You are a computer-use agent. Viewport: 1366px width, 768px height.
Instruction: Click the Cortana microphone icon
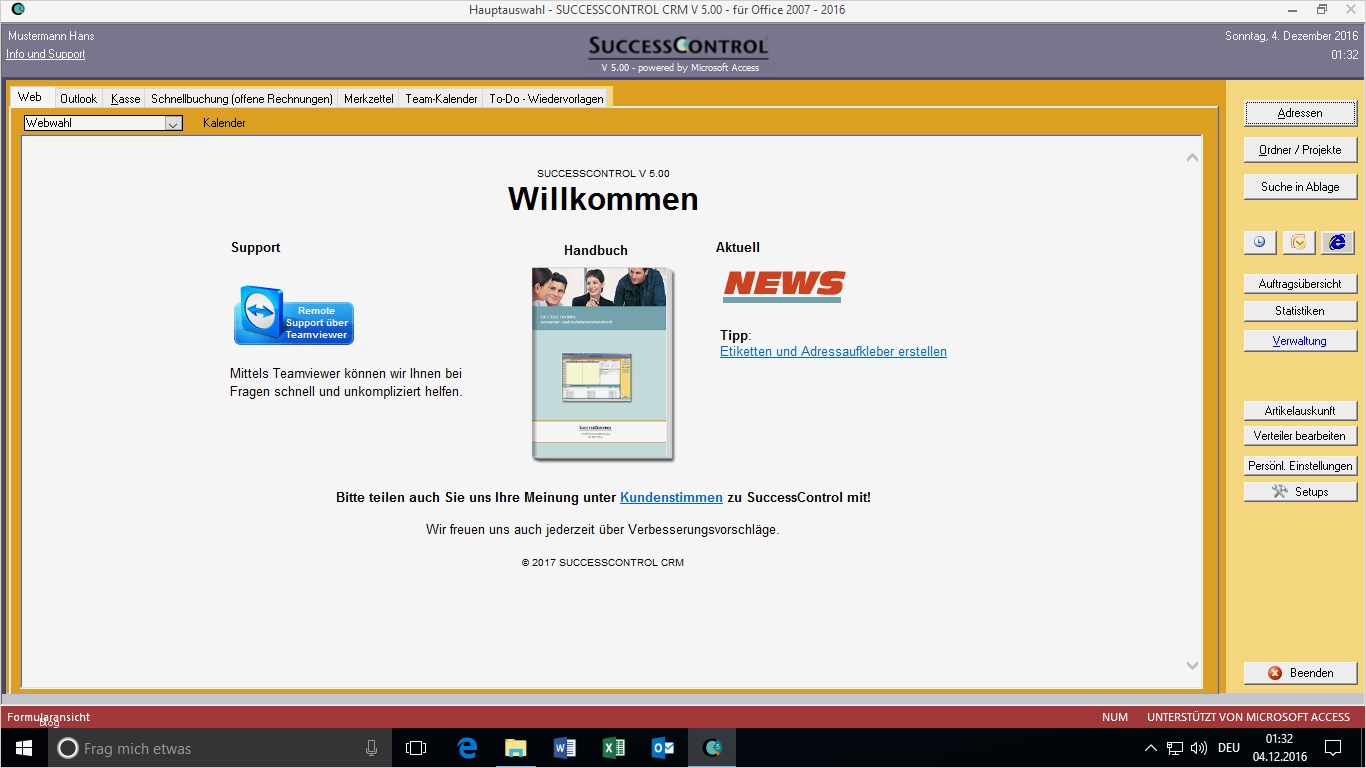click(x=371, y=748)
